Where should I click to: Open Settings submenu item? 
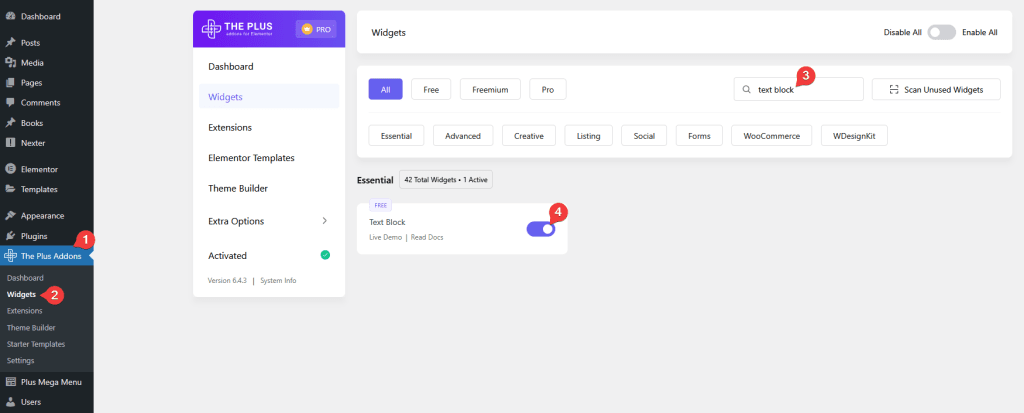click(20, 361)
